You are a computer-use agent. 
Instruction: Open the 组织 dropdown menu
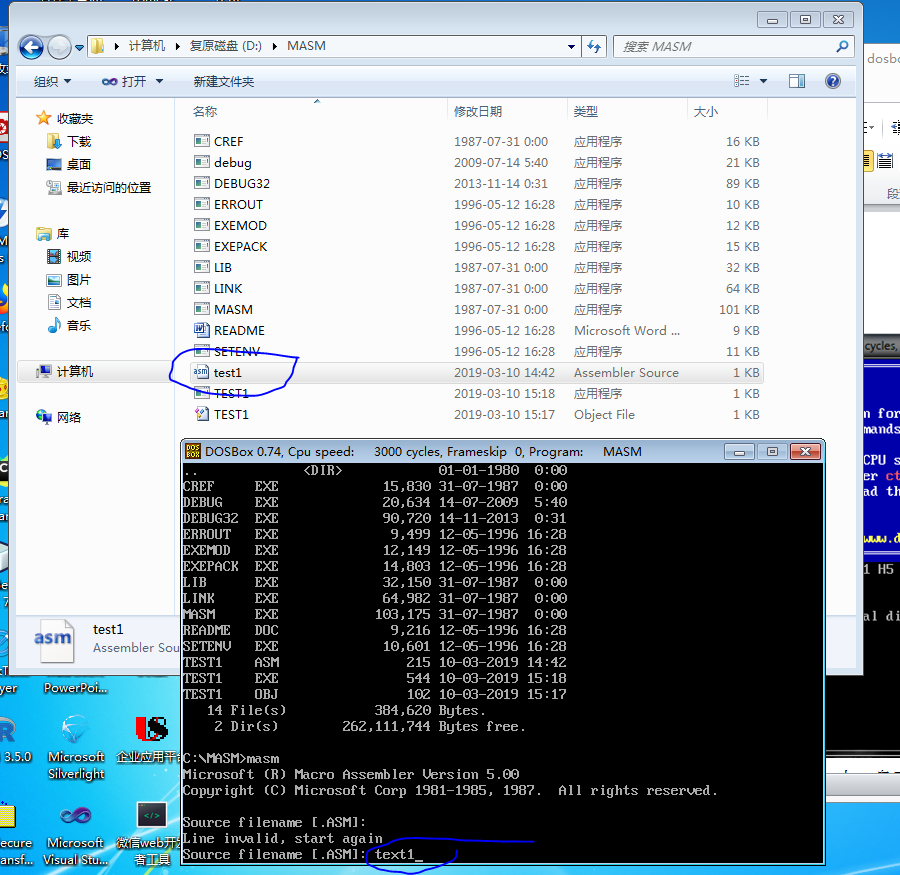point(45,81)
